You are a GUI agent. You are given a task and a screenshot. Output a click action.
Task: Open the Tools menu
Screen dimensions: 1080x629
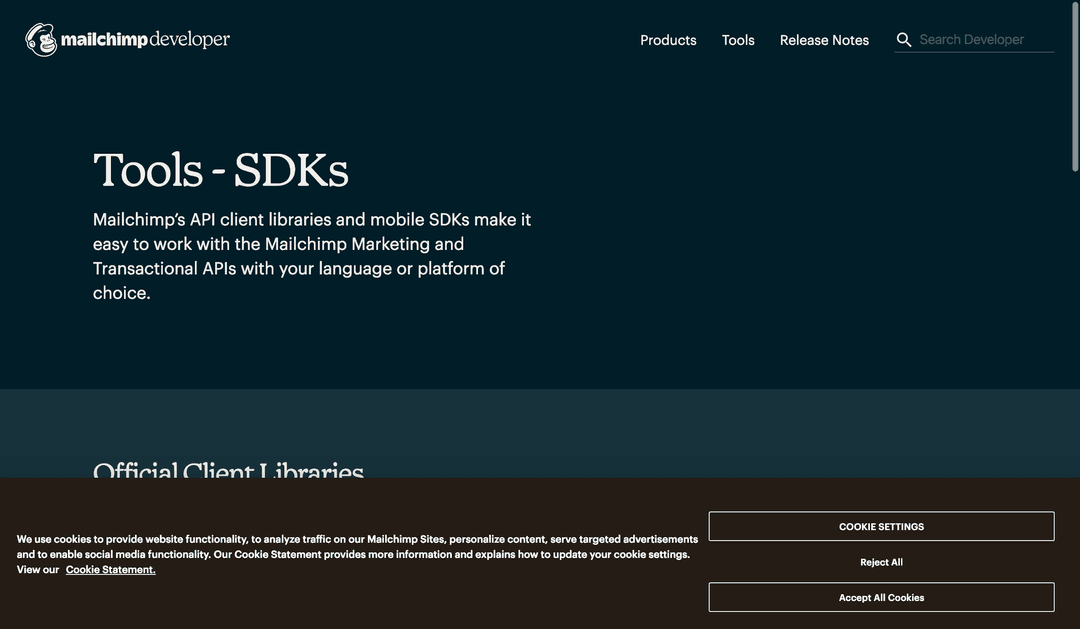click(x=738, y=40)
